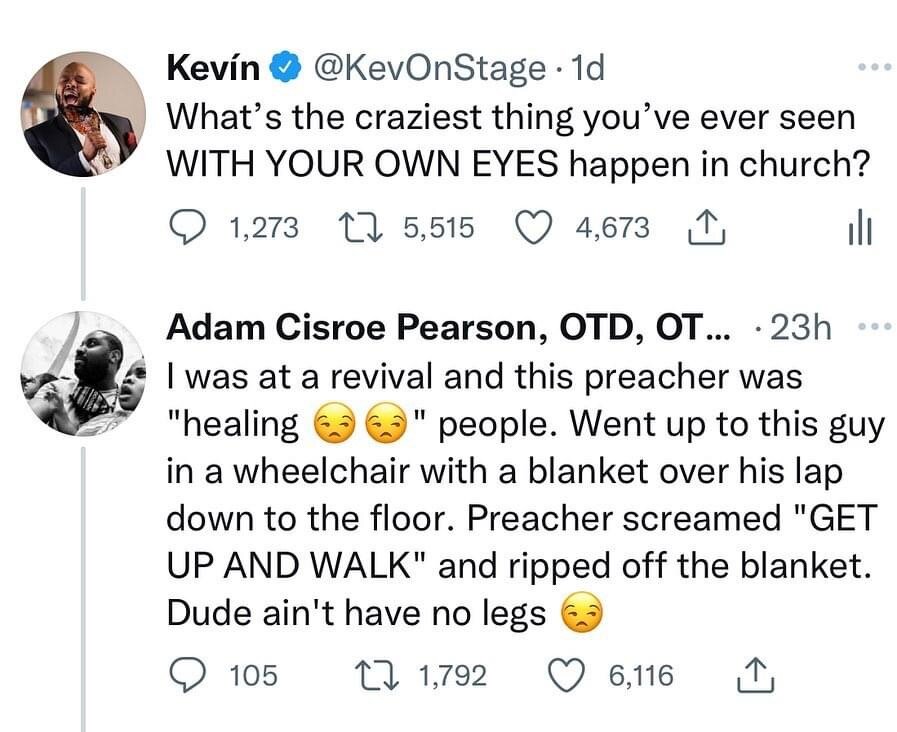The width and height of the screenshot is (897, 732).
Task: Like Kevin's tweet with 4,673 likes
Action: (536, 228)
